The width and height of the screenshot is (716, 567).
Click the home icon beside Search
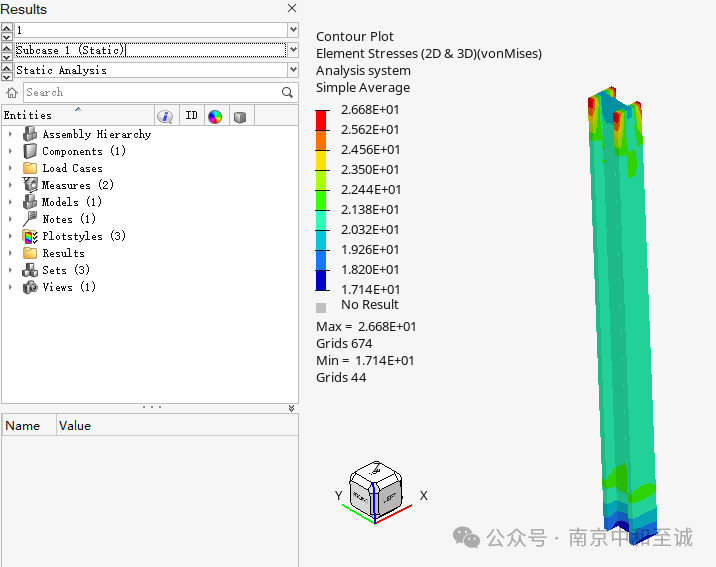11,93
